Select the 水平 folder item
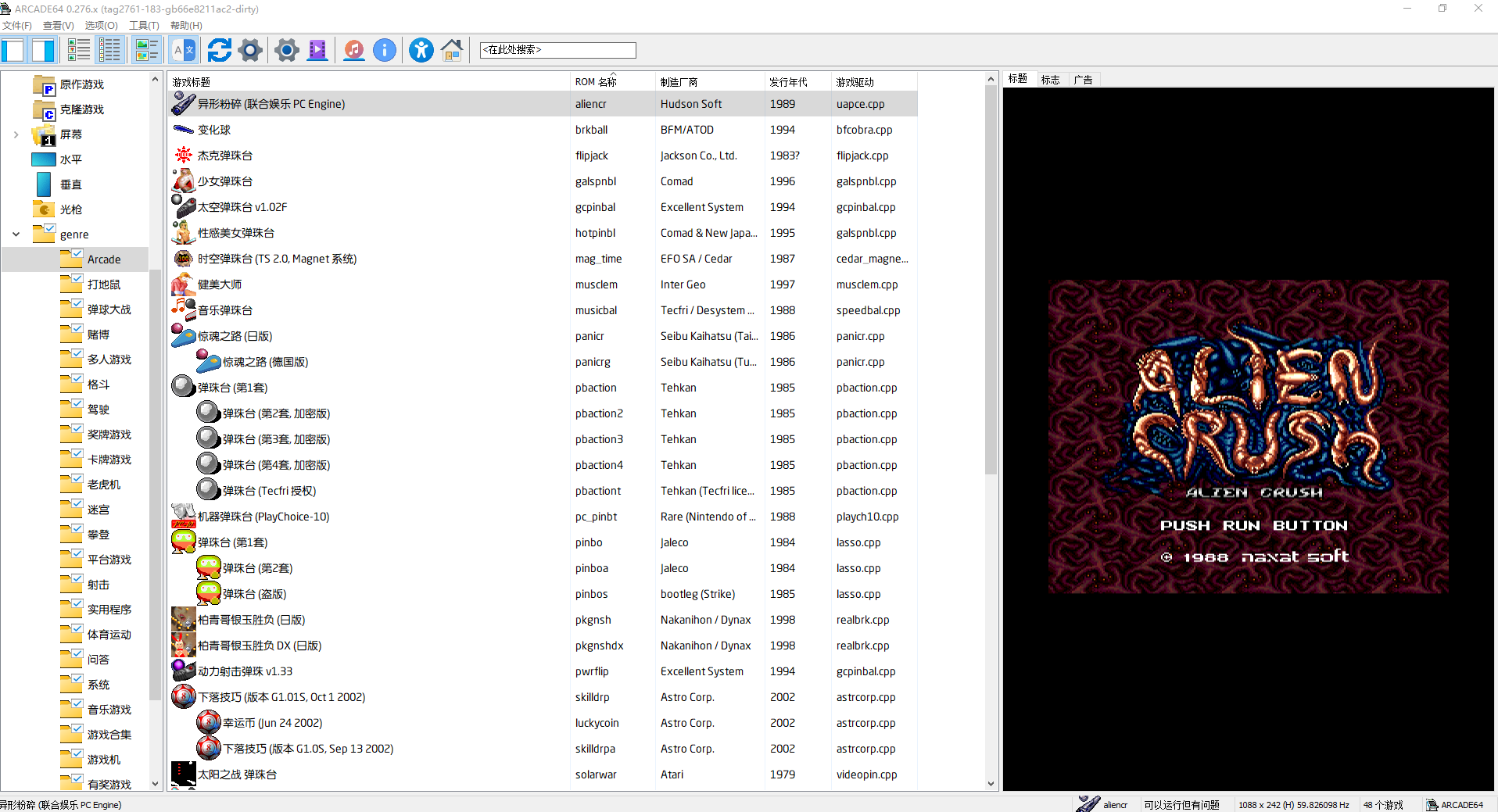1498x812 pixels. [x=56, y=159]
